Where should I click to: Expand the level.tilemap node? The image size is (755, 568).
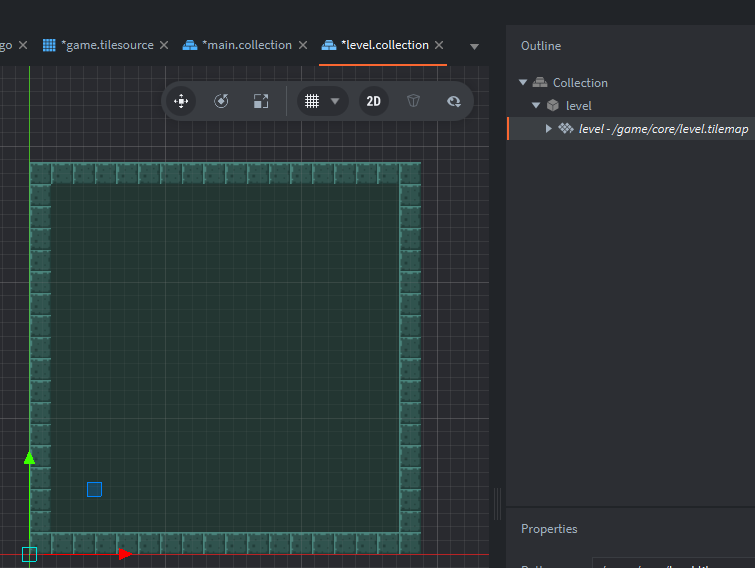548,129
